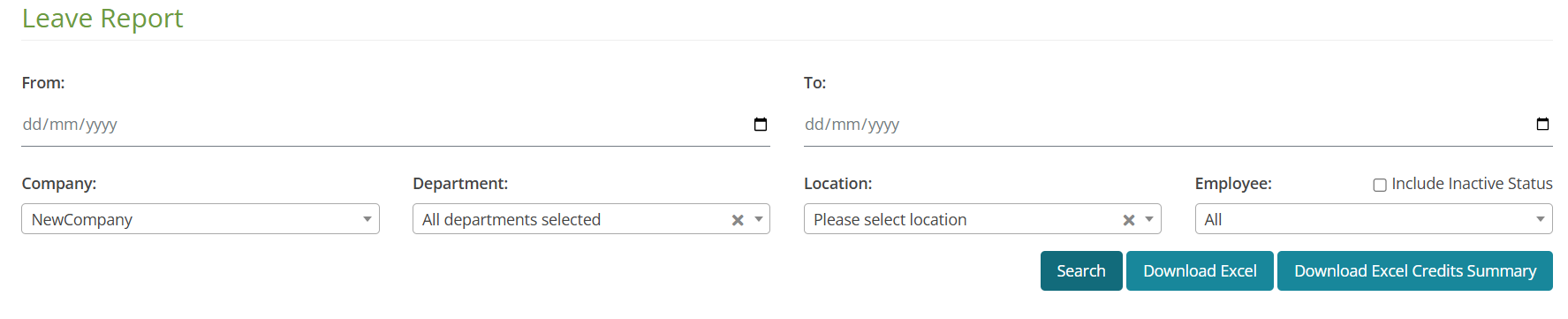The width and height of the screenshot is (1568, 319).
Task: Click Download Excel Credits Summary button
Action: [x=1415, y=270]
